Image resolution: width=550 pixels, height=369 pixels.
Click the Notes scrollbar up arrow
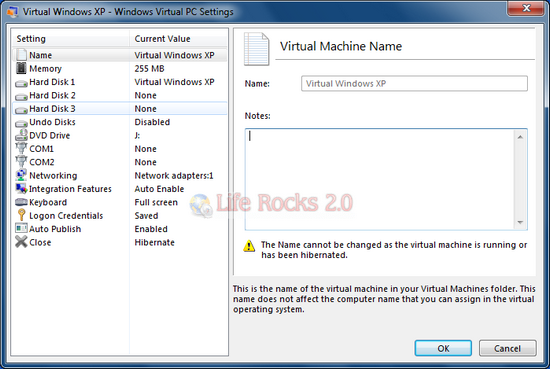(x=520, y=137)
